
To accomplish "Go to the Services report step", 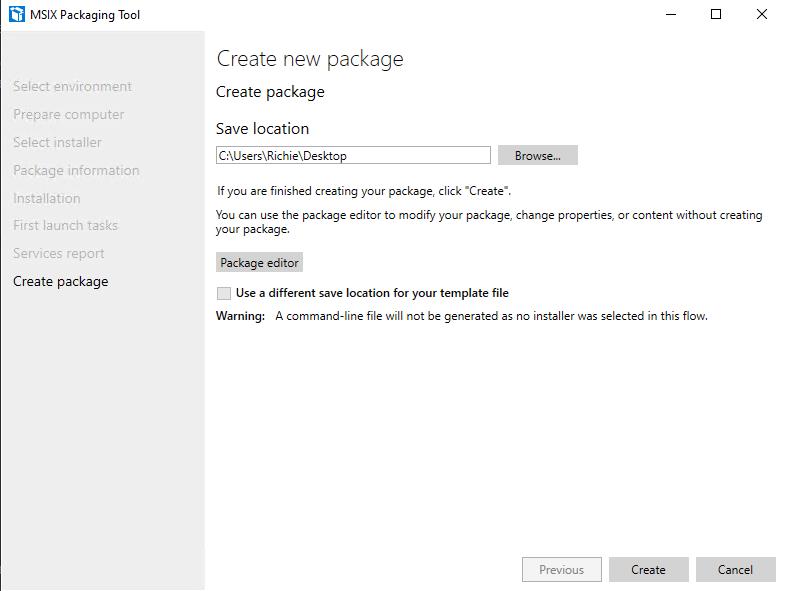I will tap(59, 253).
